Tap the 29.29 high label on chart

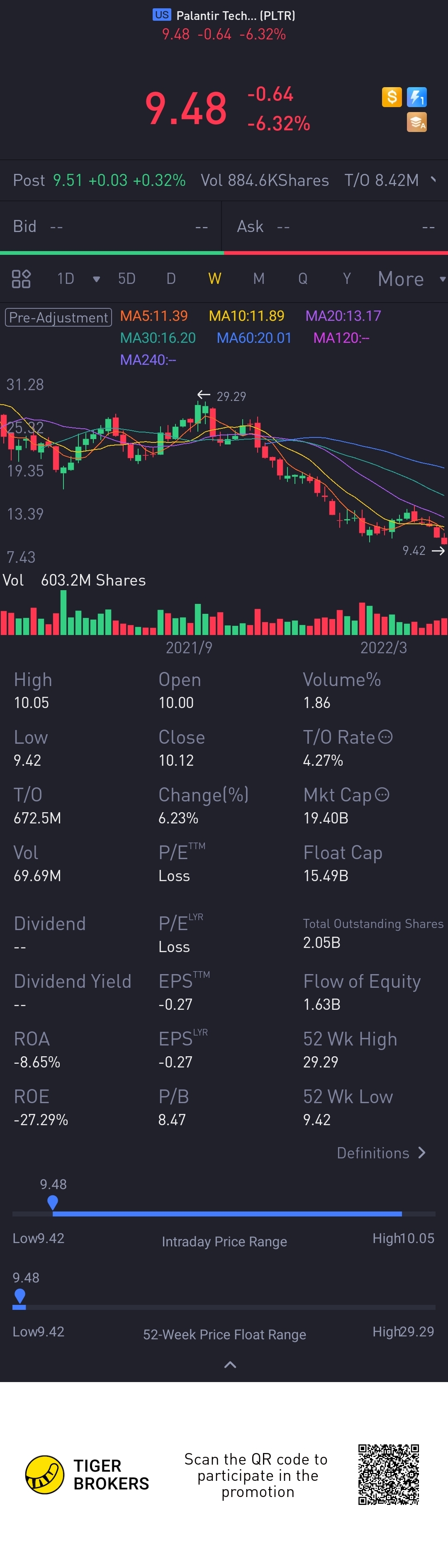pyautogui.click(x=231, y=396)
